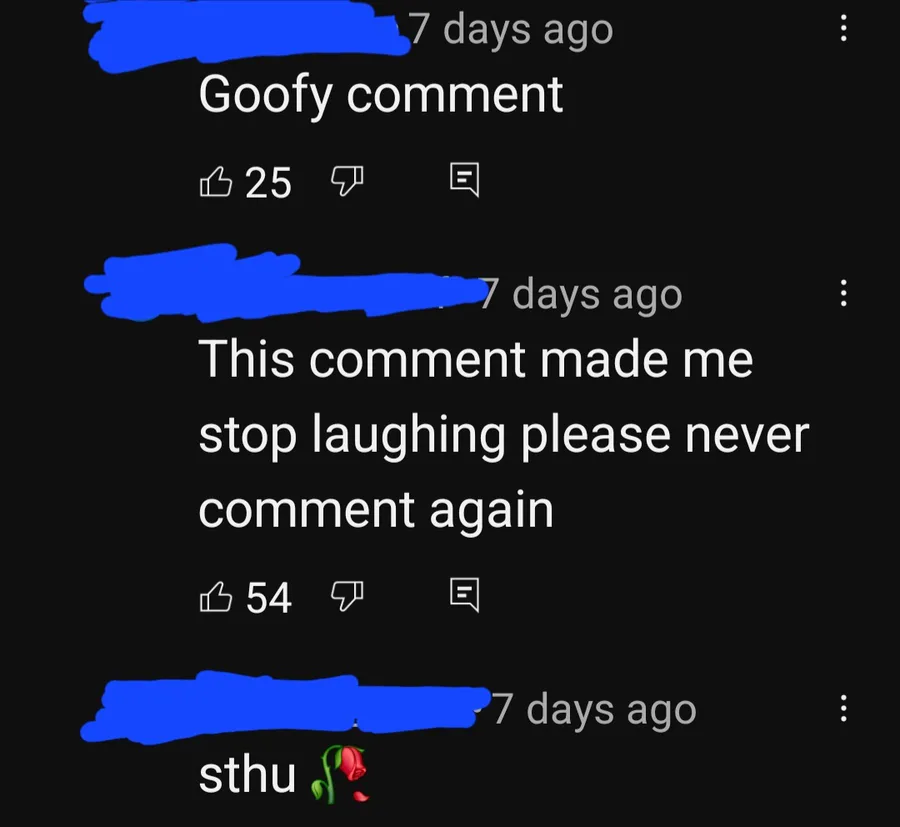
Task: Click timestamp of the "Goofy comment" reply
Action: [511, 30]
